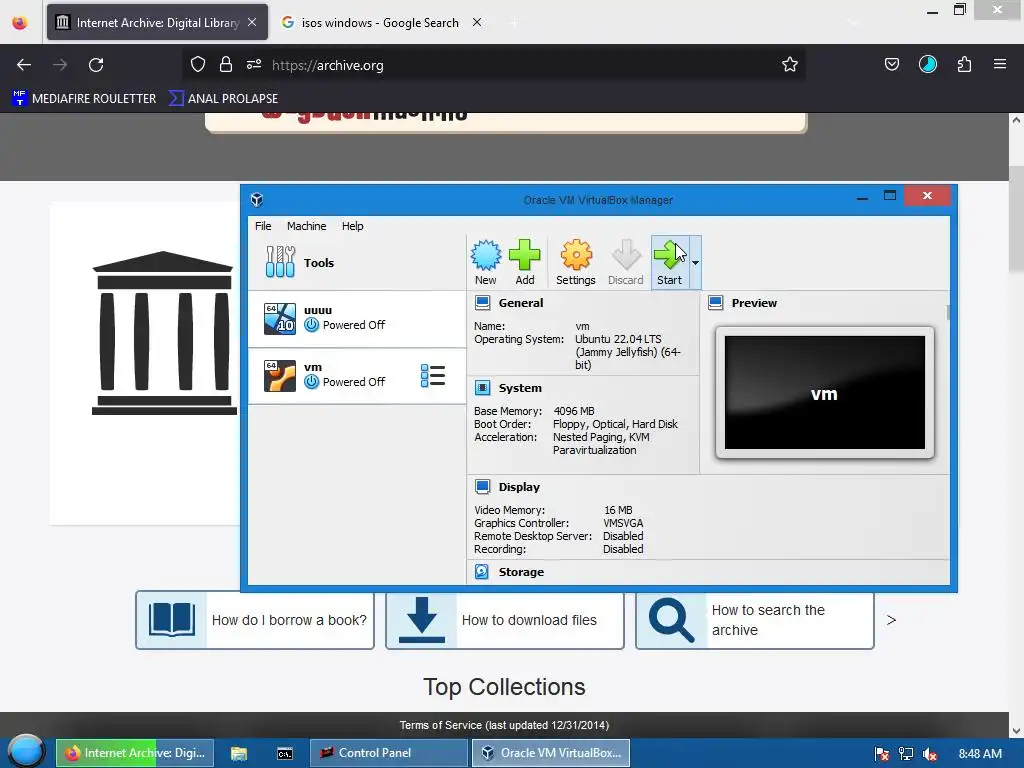Close the Internet Archive tab
The height and width of the screenshot is (768, 1024).
[252, 22]
